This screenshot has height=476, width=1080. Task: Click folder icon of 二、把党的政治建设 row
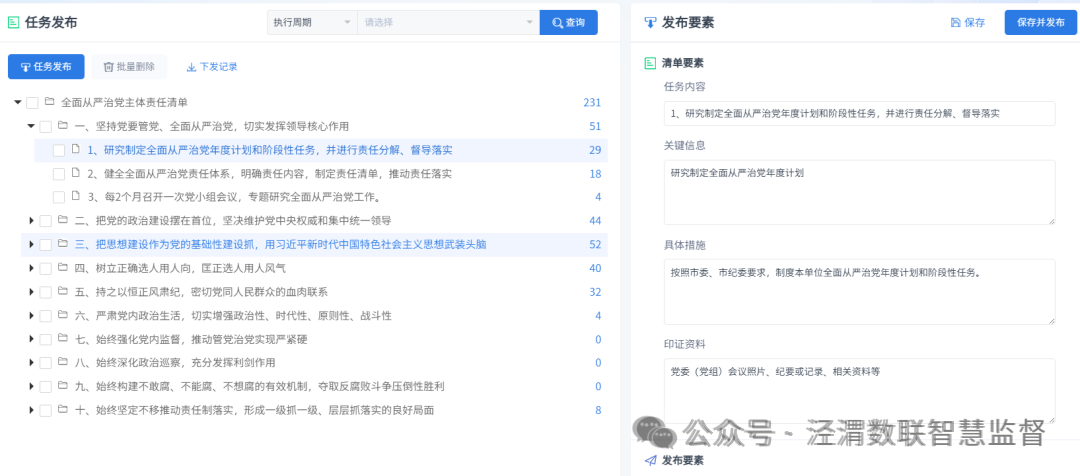click(63, 220)
